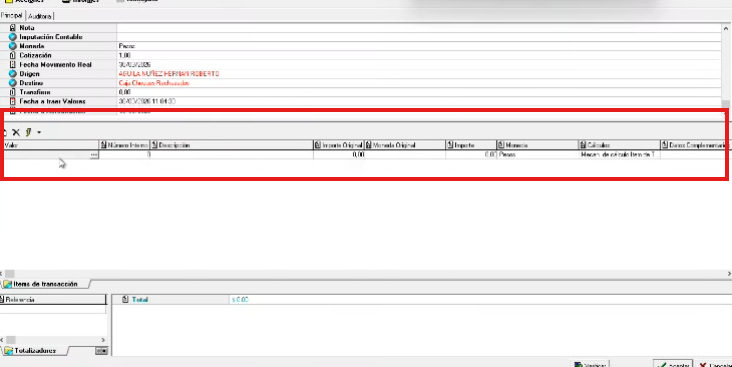Select the lock icon beside the Nota field

tap(13, 28)
